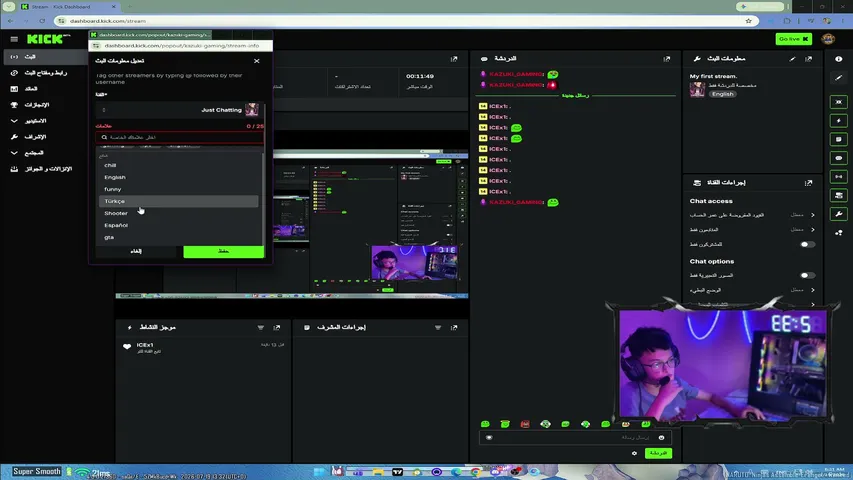Open the earnings item in sidebar
Viewport: 853px width, 480px height.
[44, 89]
